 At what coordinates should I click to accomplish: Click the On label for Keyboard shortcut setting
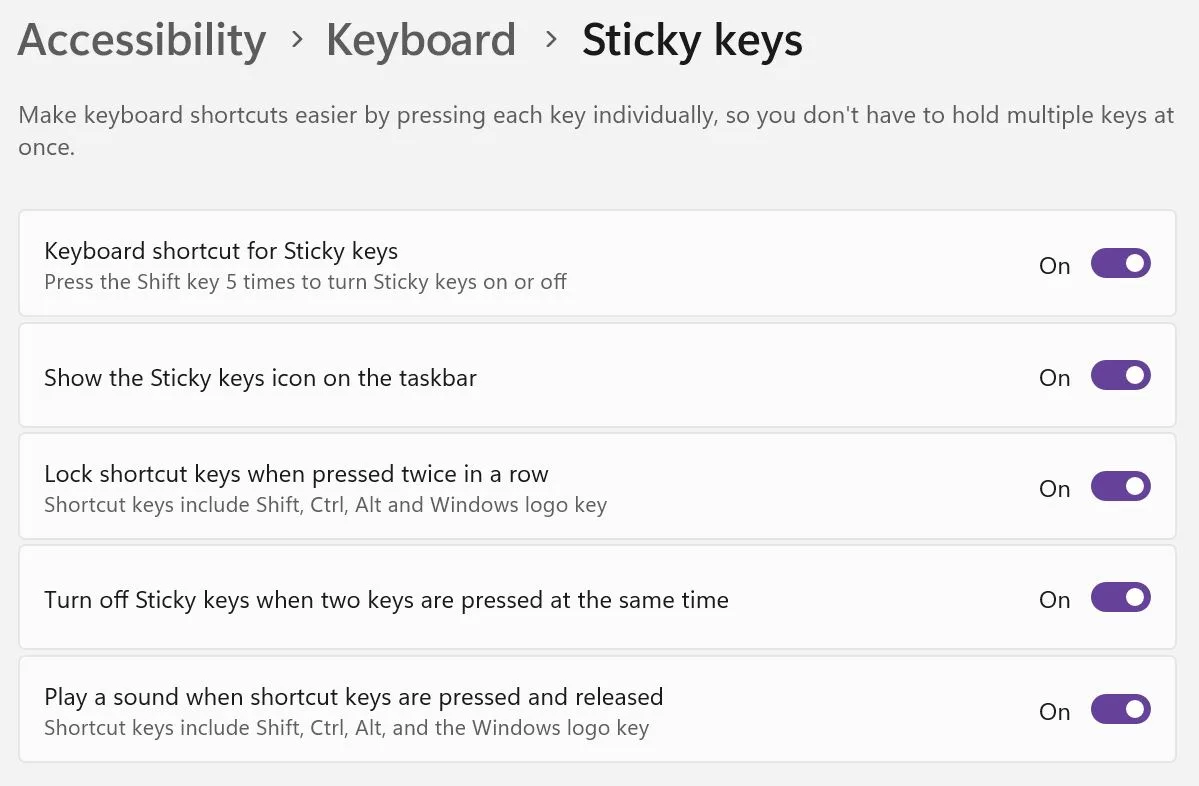1054,266
